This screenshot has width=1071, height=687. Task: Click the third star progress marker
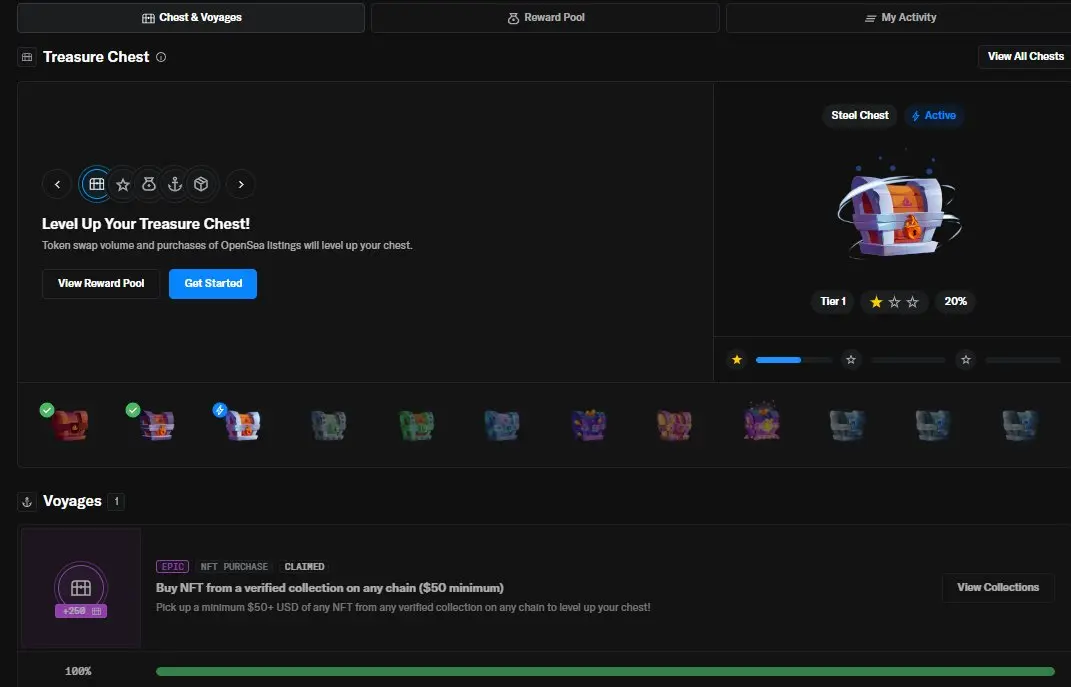tap(966, 360)
